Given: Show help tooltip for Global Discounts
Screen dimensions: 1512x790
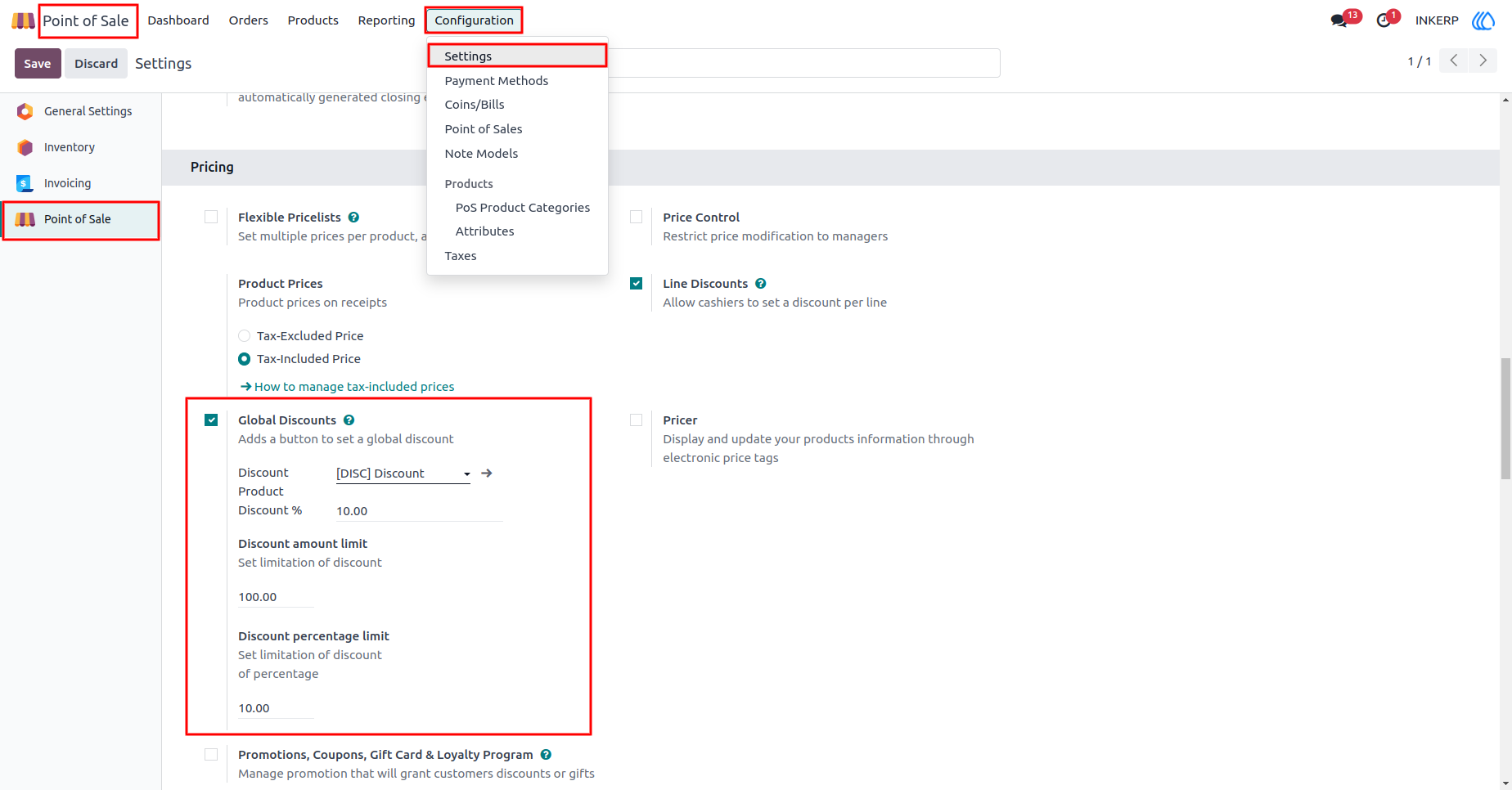Looking at the screenshot, I should click(349, 420).
